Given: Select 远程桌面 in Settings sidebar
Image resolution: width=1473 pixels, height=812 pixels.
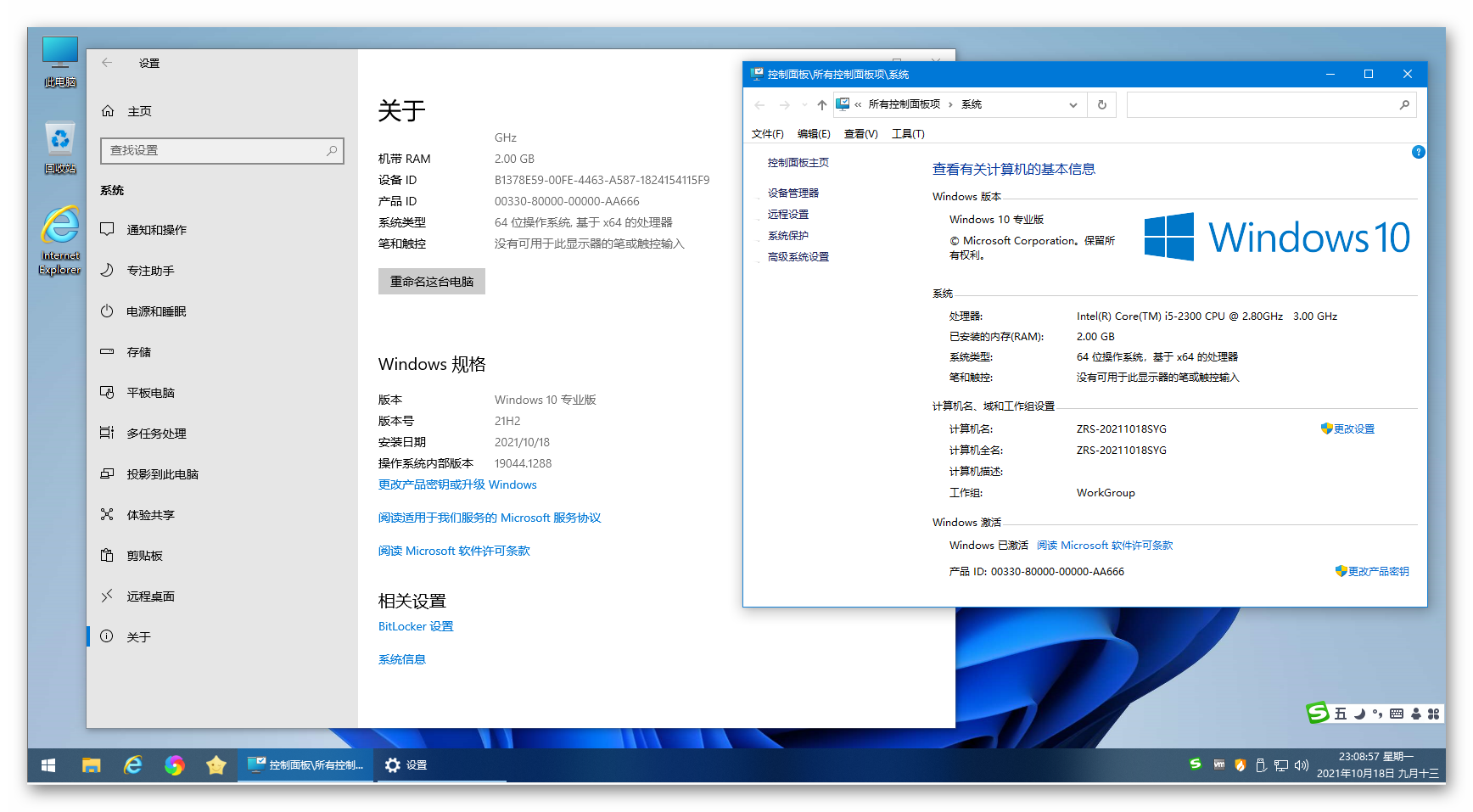Looking at the screenshot, I should [x=222, y=596].
